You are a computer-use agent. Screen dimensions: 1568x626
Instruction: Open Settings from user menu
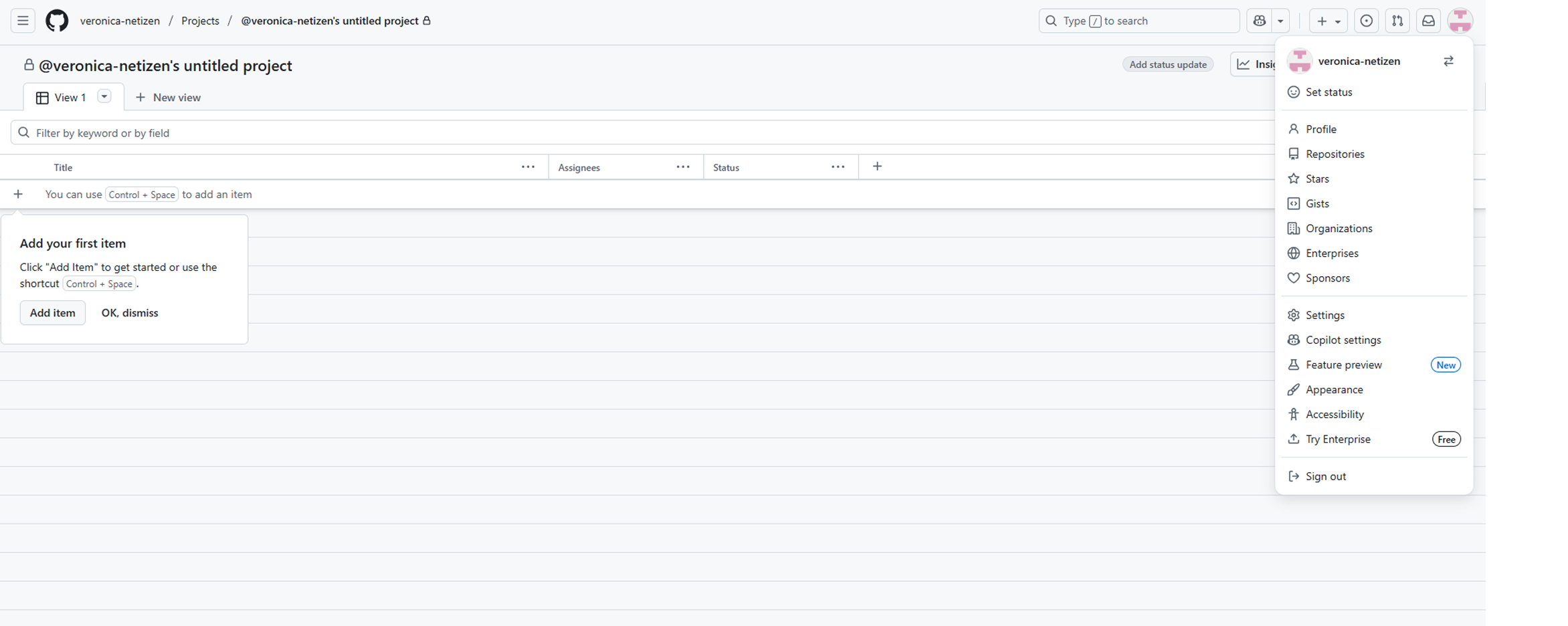pyautogui.click(x=1374, y=315)
